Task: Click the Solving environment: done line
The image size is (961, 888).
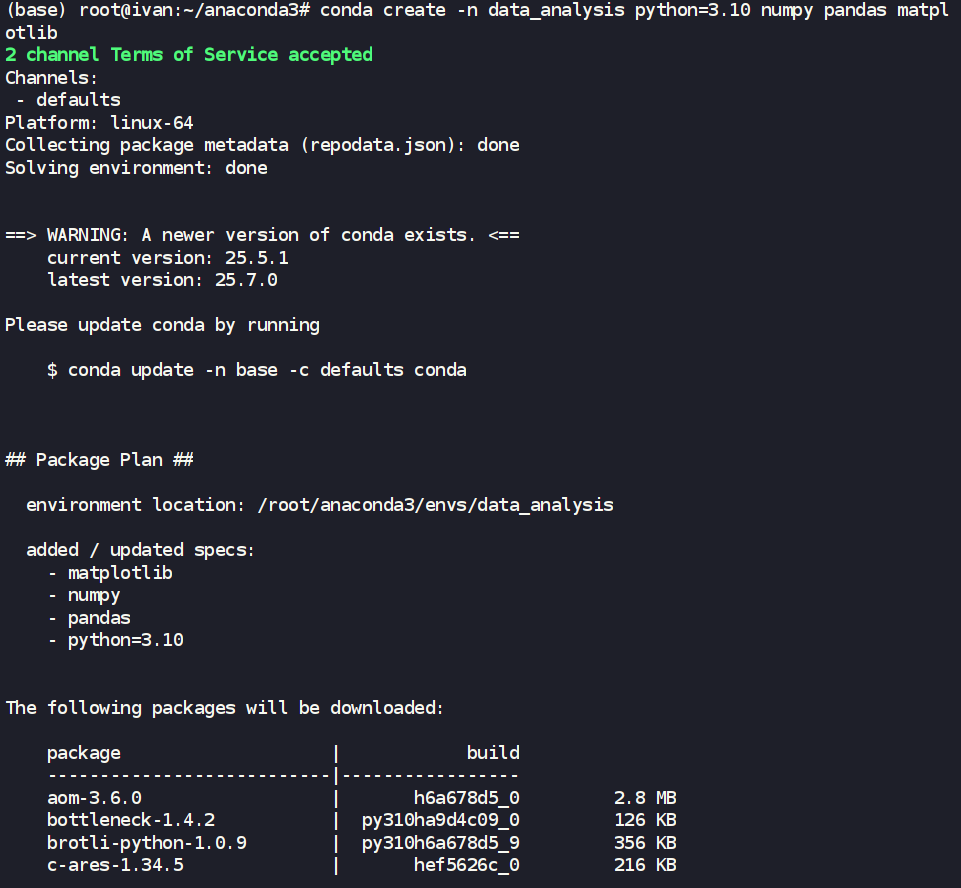Action: point(136,168)
